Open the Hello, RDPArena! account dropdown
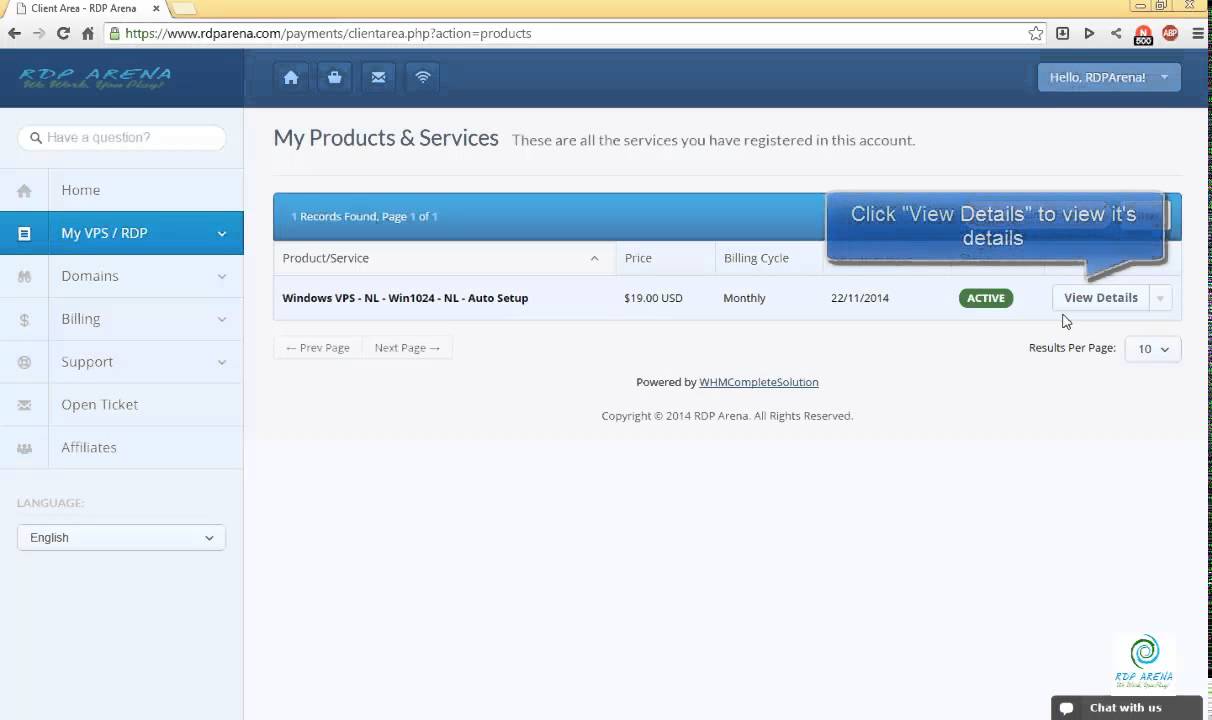Screen dimensions: 1212x720 (x=1109, y=77)
